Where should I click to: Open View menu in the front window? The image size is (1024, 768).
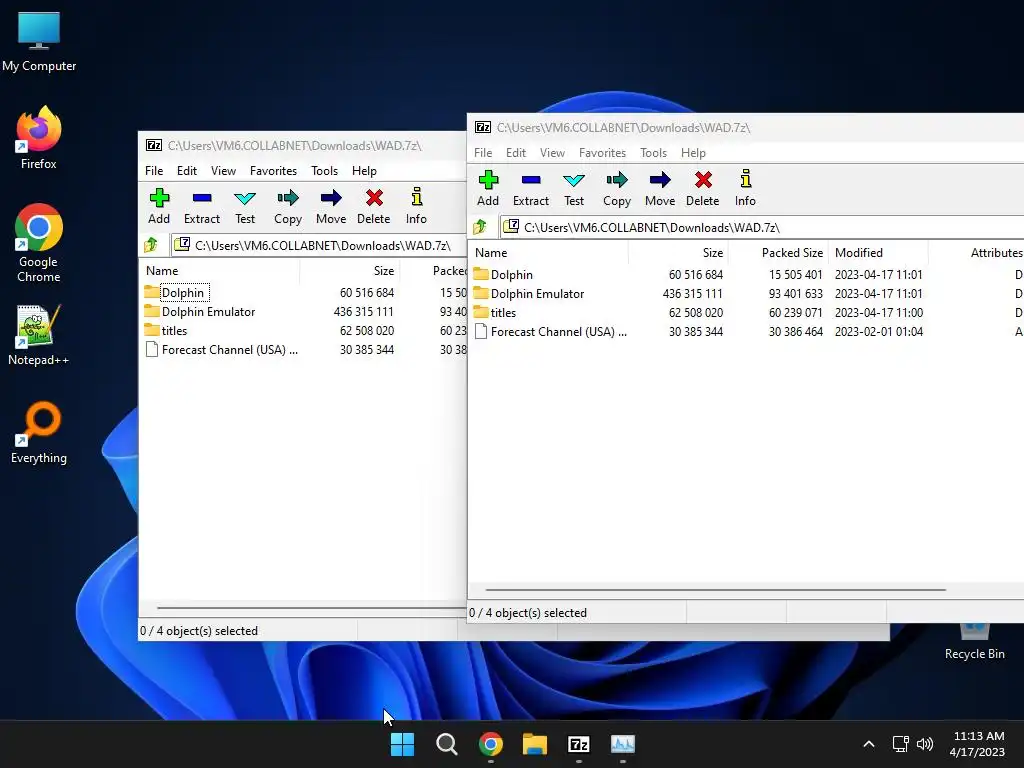[552, 153]
